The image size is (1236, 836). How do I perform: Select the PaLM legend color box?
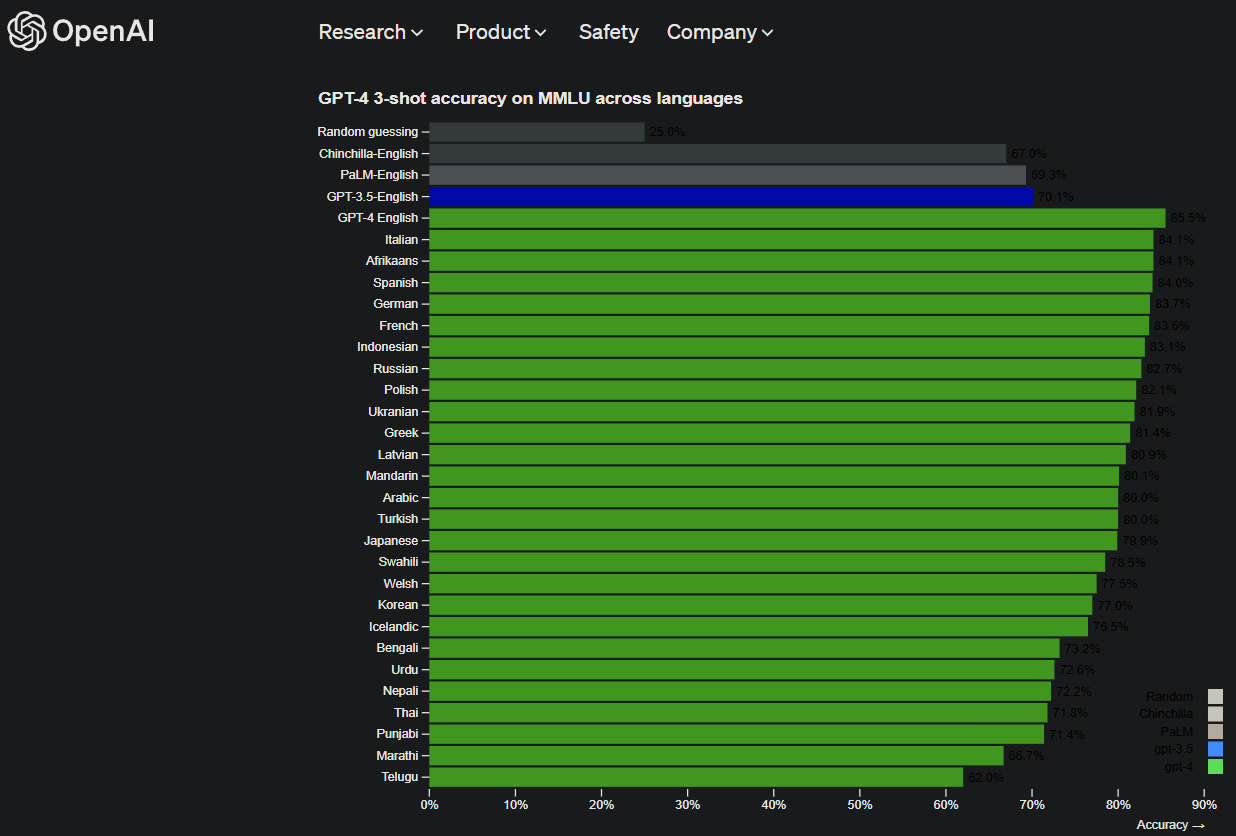coord(1215,730)
